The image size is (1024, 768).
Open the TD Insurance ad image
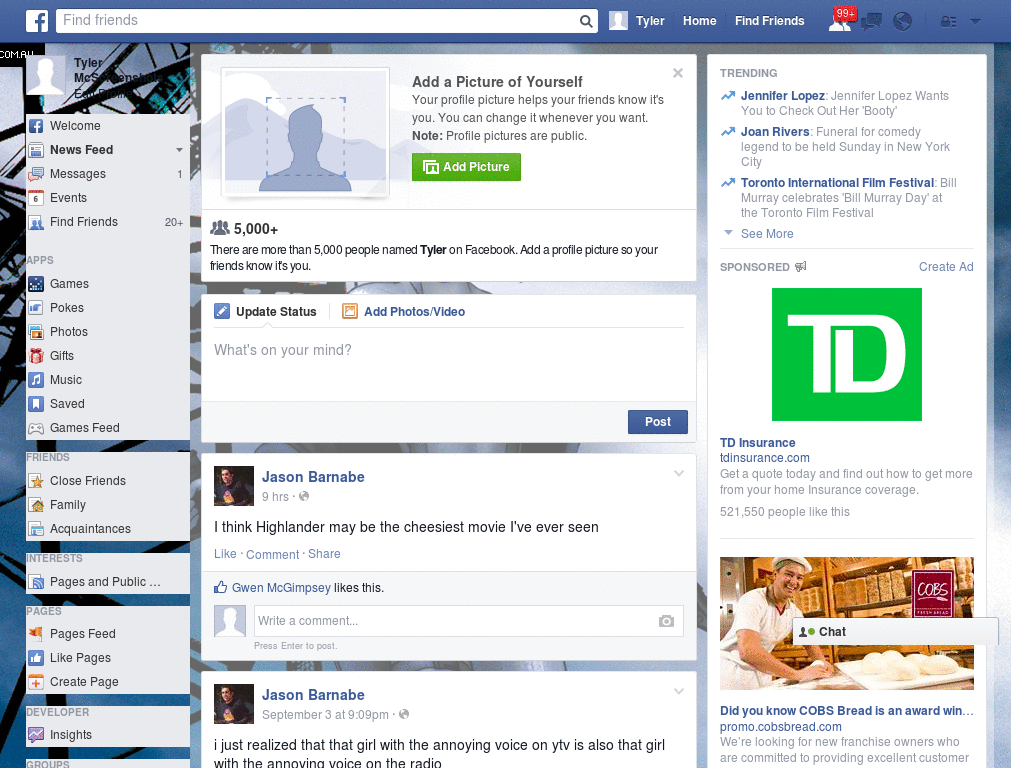(846, 354)
